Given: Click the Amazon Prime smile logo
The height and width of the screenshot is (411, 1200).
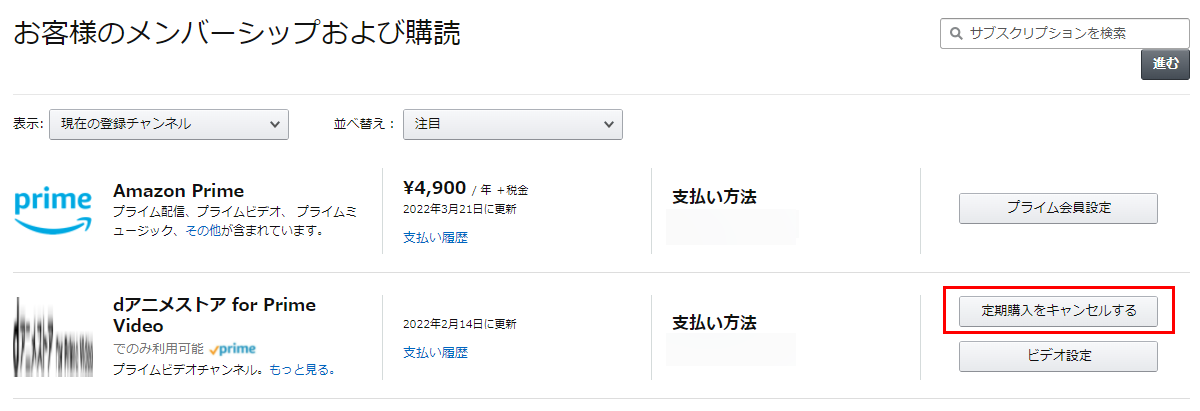Looking at the screenshot, I should [x=53, y=210].
